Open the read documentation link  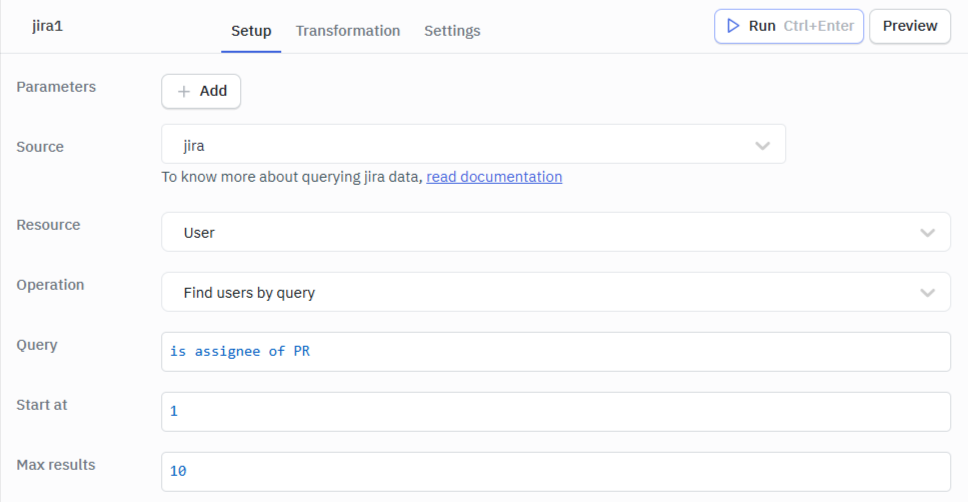coord(494,177)
